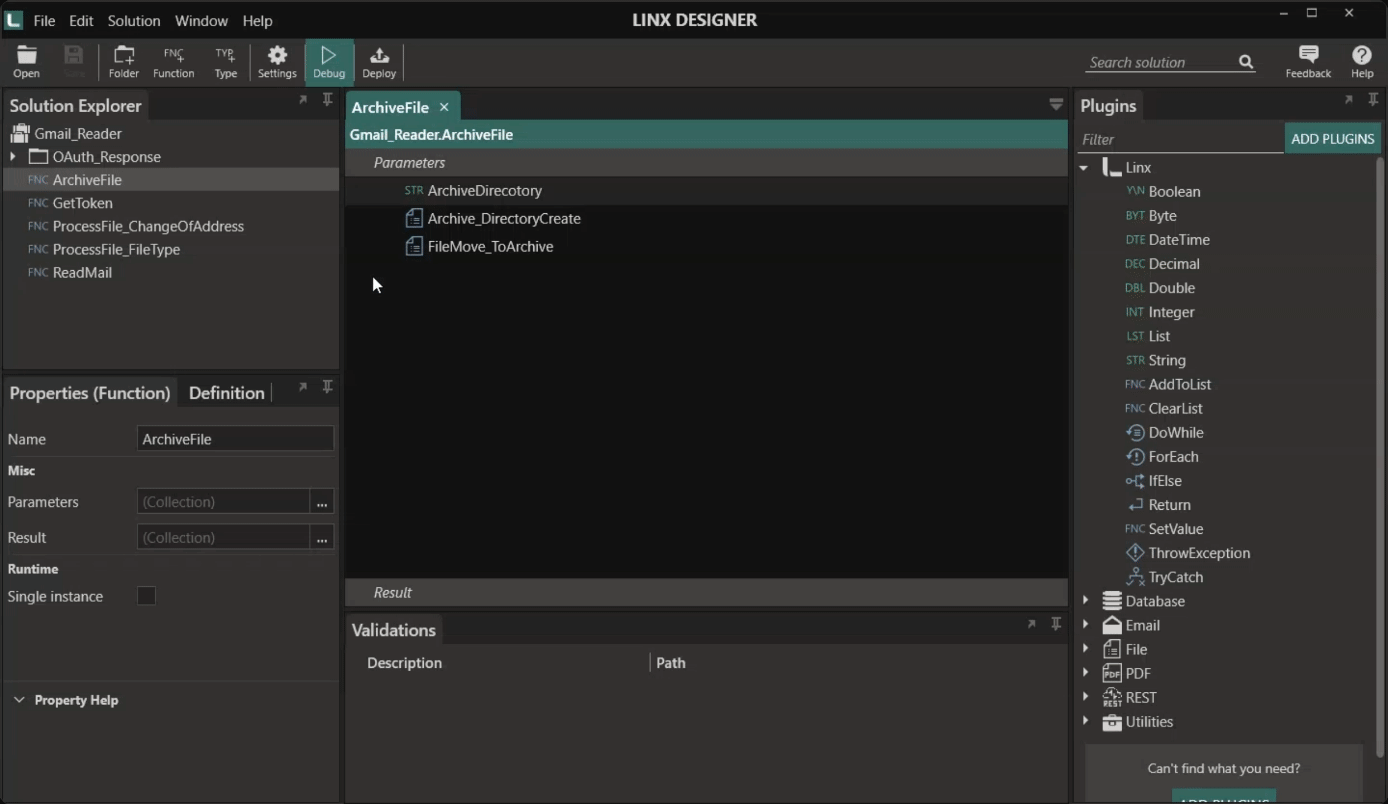Image resolution: width=1388 pixels, height=804 pixels.
Task: Focus the Plugins Filter field
Action: pos(1180,139)
